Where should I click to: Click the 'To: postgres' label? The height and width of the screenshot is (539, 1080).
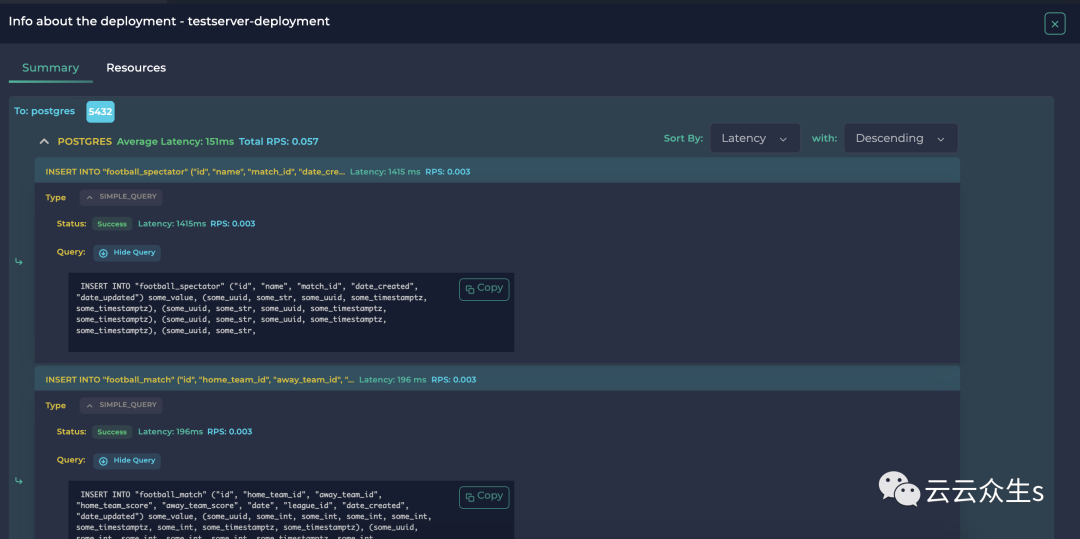click(x=45, y=111)
